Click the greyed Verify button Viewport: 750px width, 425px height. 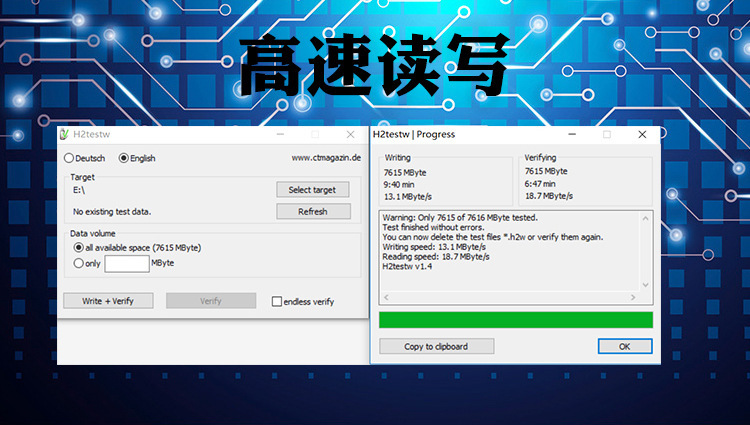click(x=211, y=301)
